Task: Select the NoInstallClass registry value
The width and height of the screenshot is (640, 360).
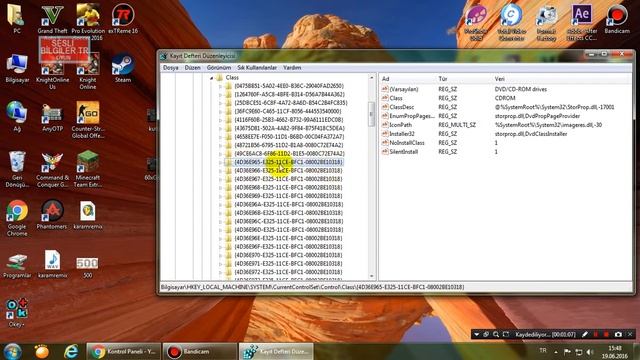Action: pyautogui.click(x=407, y=143)
